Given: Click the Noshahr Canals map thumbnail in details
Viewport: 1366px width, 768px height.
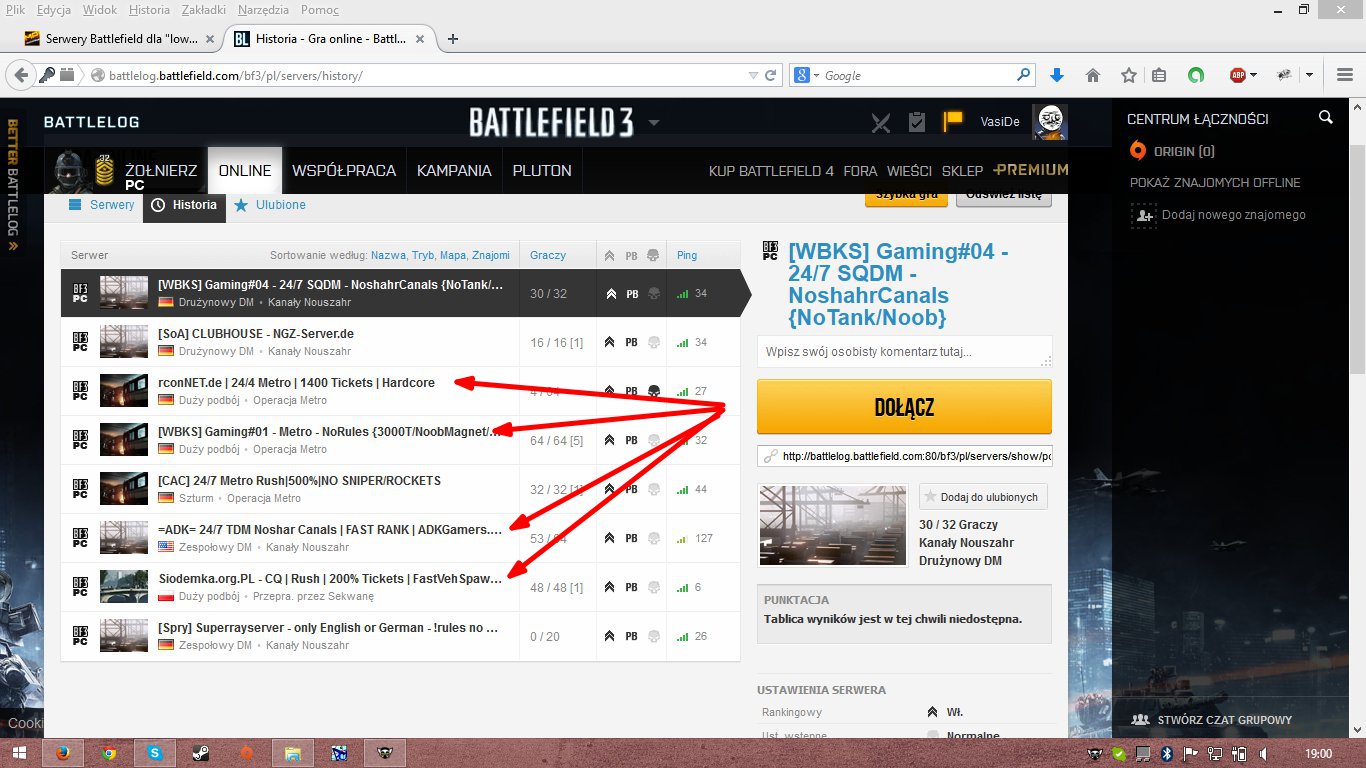Looking at the screenshot, I should 833,524.
